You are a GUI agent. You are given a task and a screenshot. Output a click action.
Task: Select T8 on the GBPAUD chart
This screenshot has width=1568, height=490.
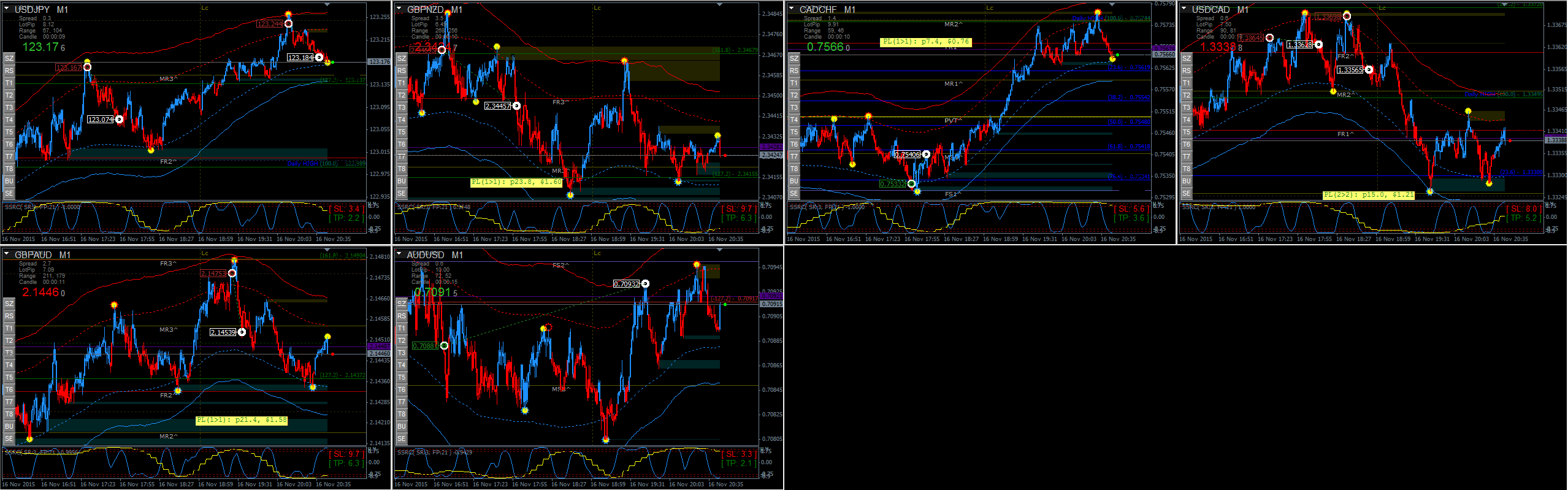tap(9, 414)
